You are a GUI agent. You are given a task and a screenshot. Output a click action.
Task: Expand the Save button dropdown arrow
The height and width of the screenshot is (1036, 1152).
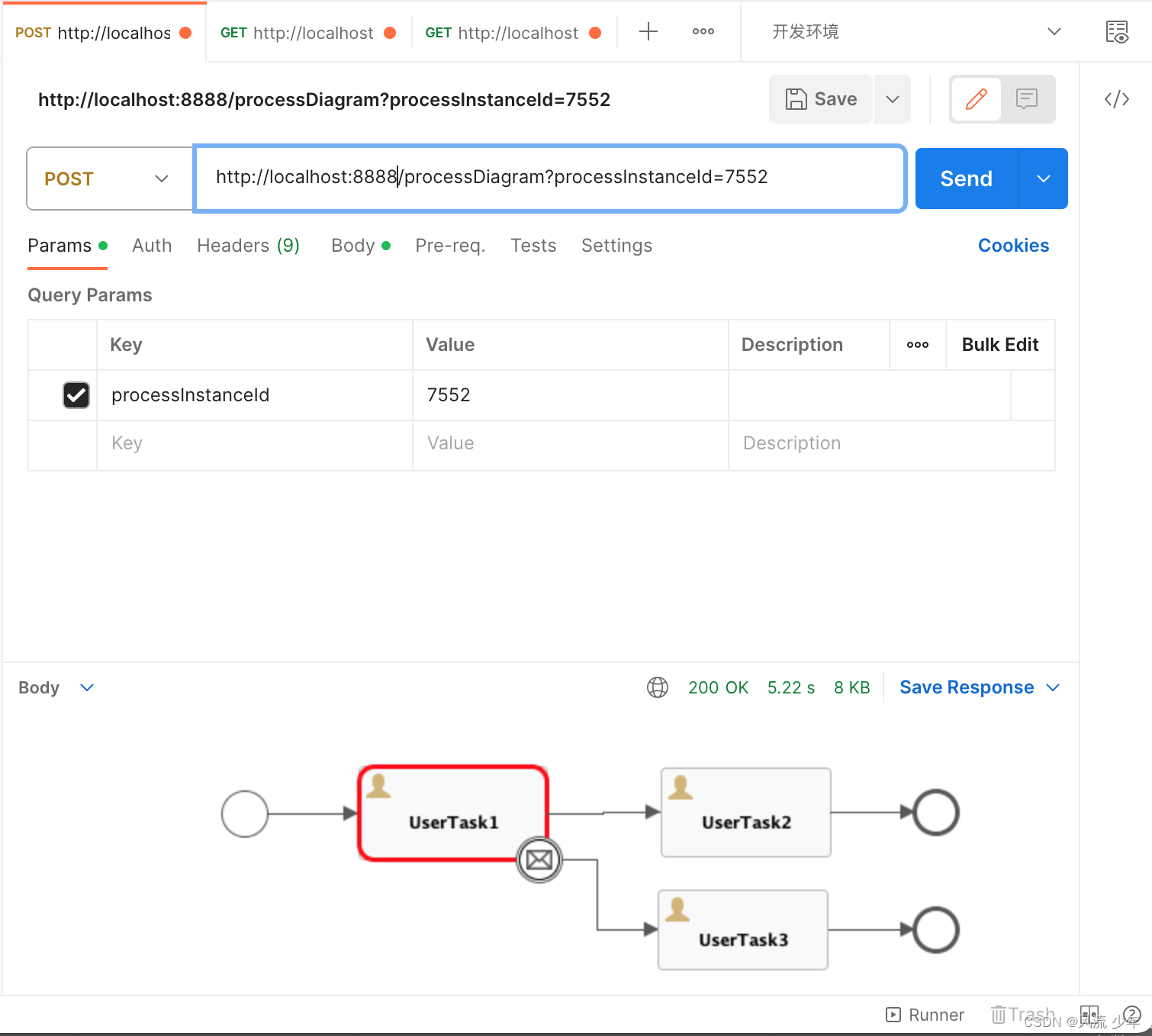click(893, 99)
